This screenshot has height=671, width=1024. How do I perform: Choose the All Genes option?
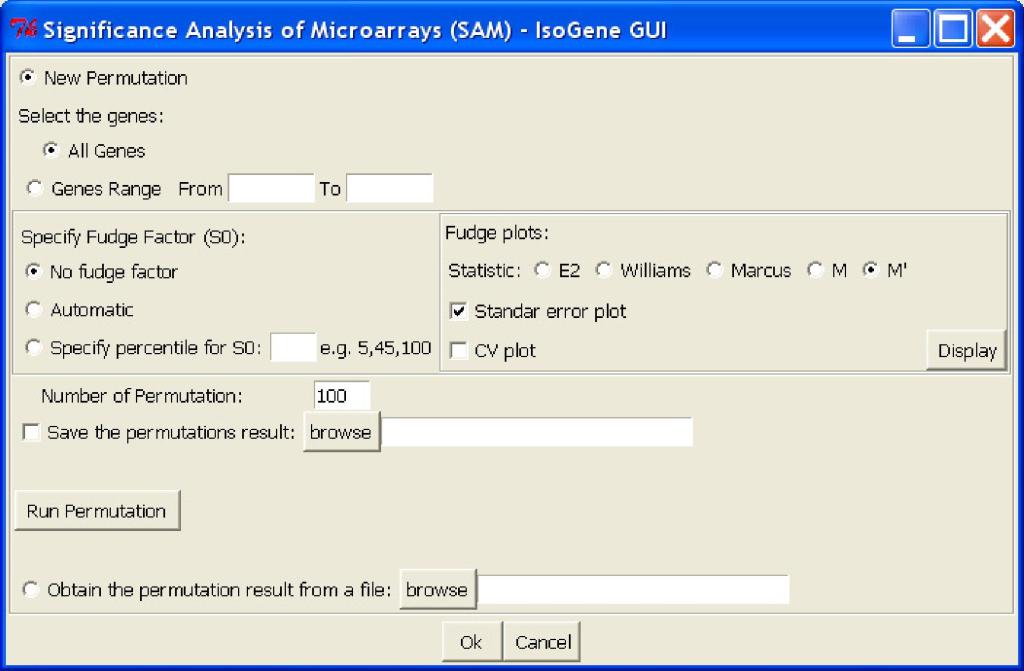point(51,151)
